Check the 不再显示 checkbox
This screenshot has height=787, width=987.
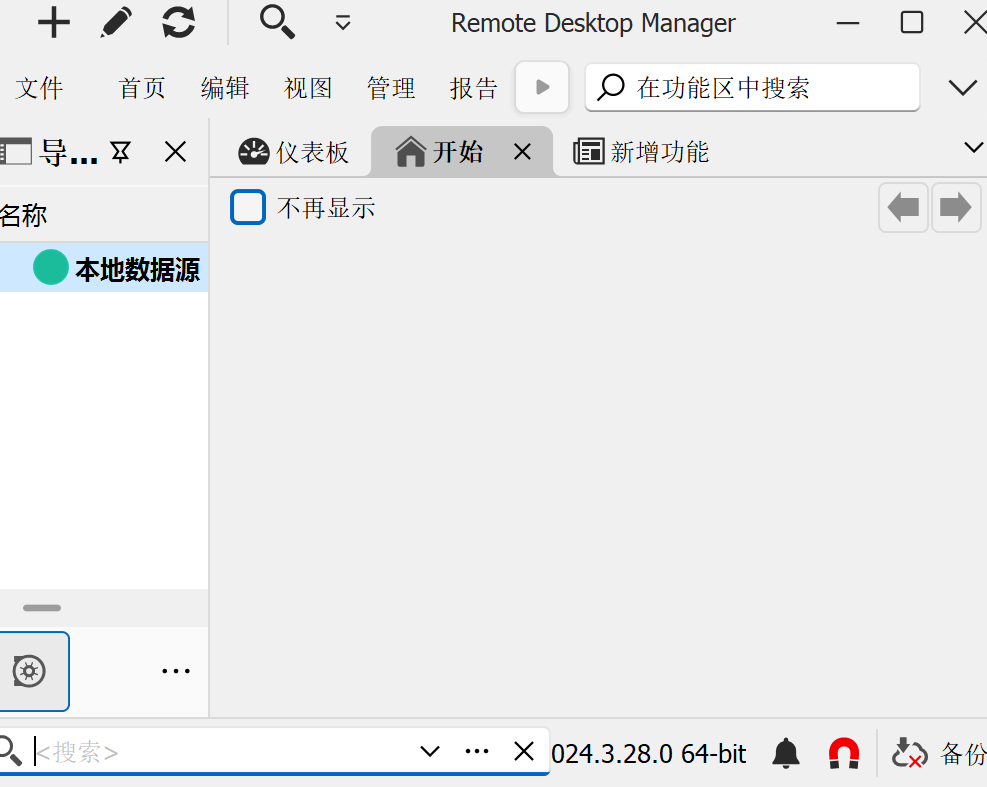click(x=247, y=207)
